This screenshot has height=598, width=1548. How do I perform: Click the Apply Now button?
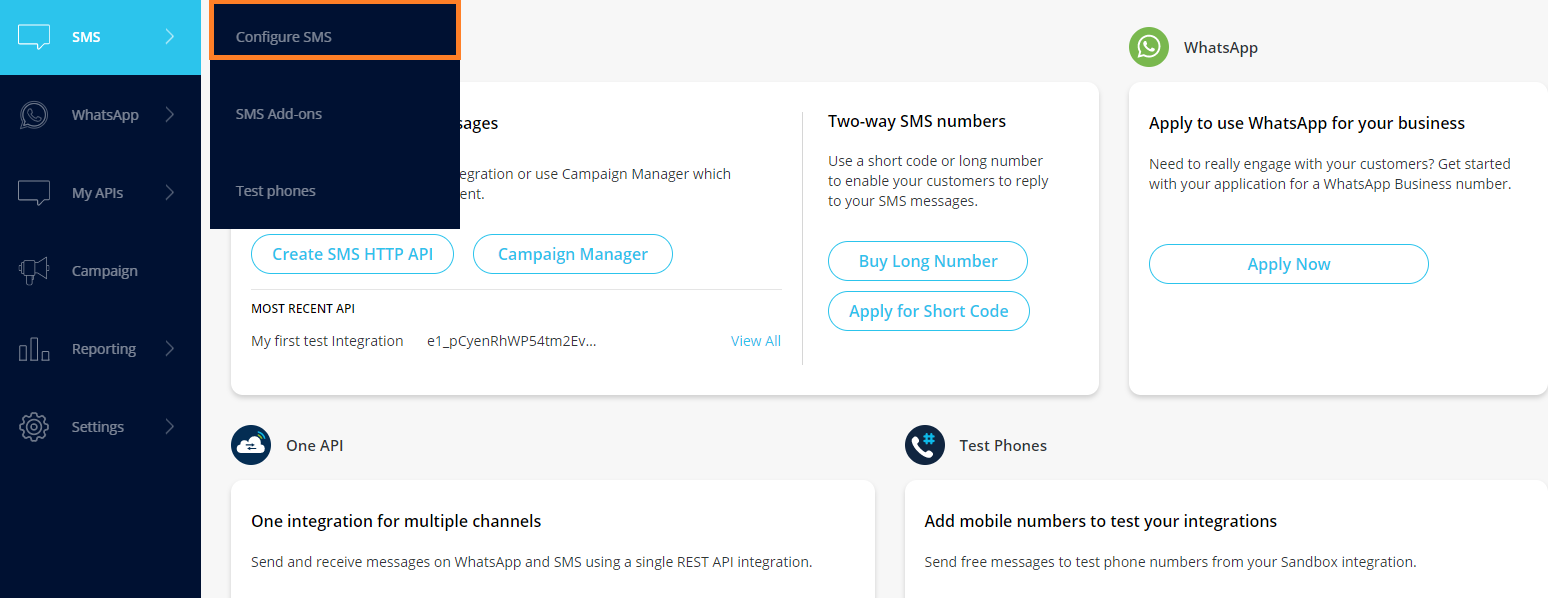1288,264
